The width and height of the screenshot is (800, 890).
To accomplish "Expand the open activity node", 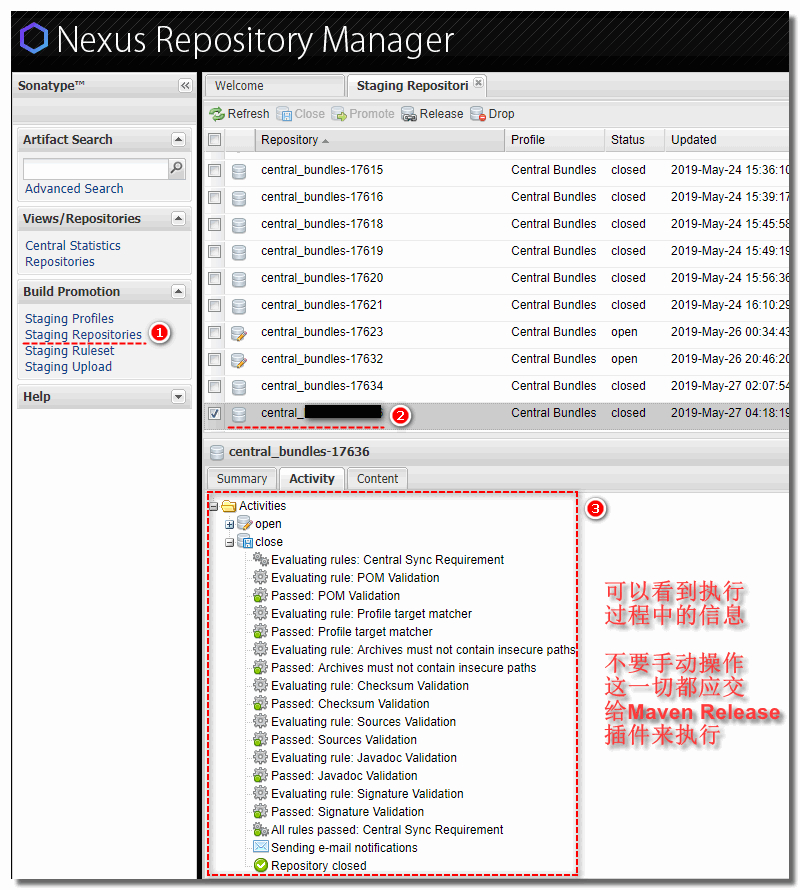I will point(229,524).
